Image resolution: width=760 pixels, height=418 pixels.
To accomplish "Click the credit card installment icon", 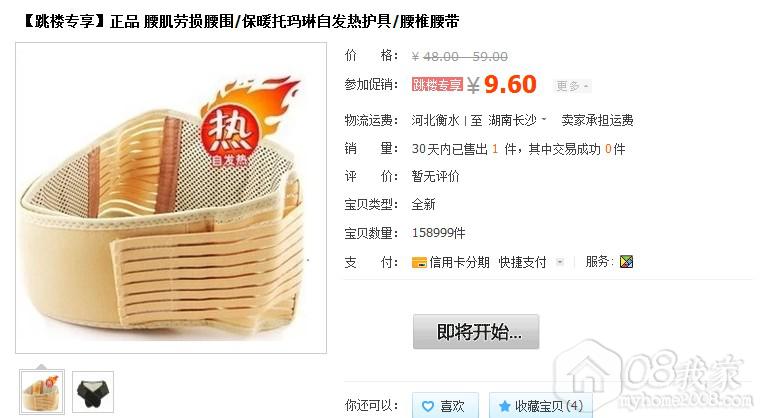I will [419, 263].
